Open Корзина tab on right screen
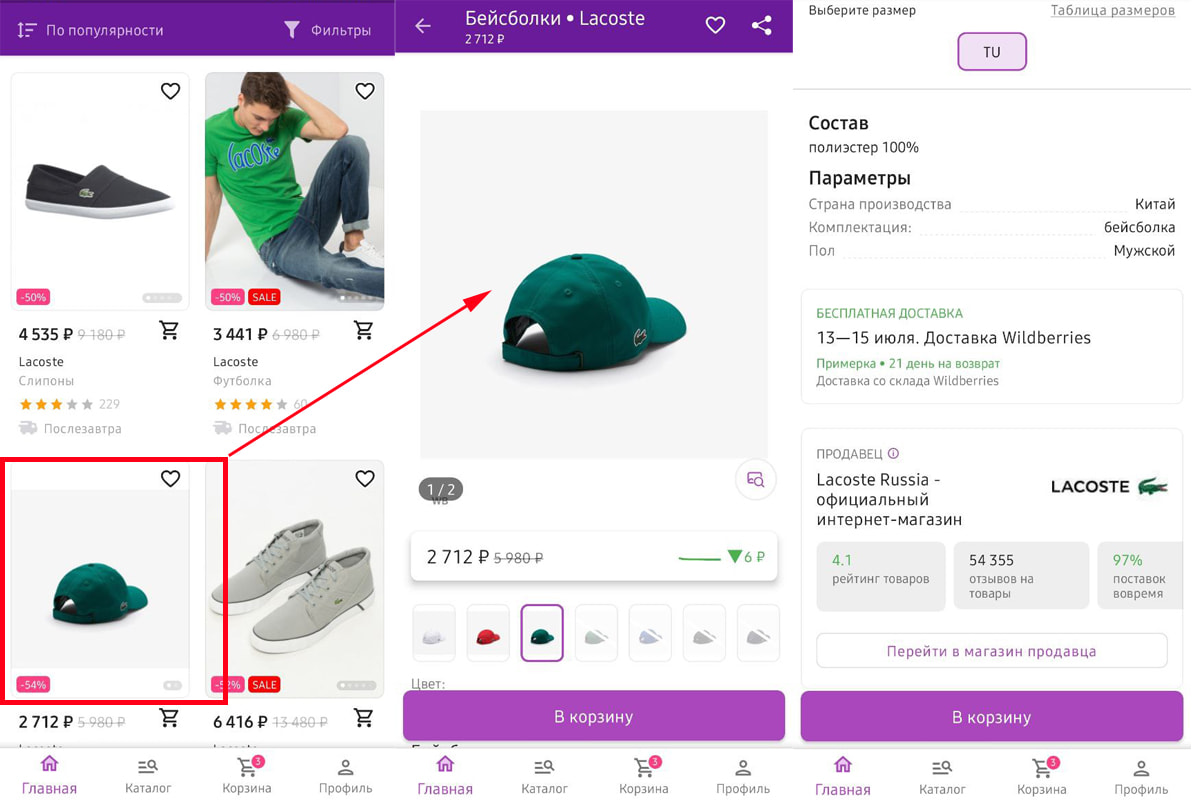 click(1041, 776)
